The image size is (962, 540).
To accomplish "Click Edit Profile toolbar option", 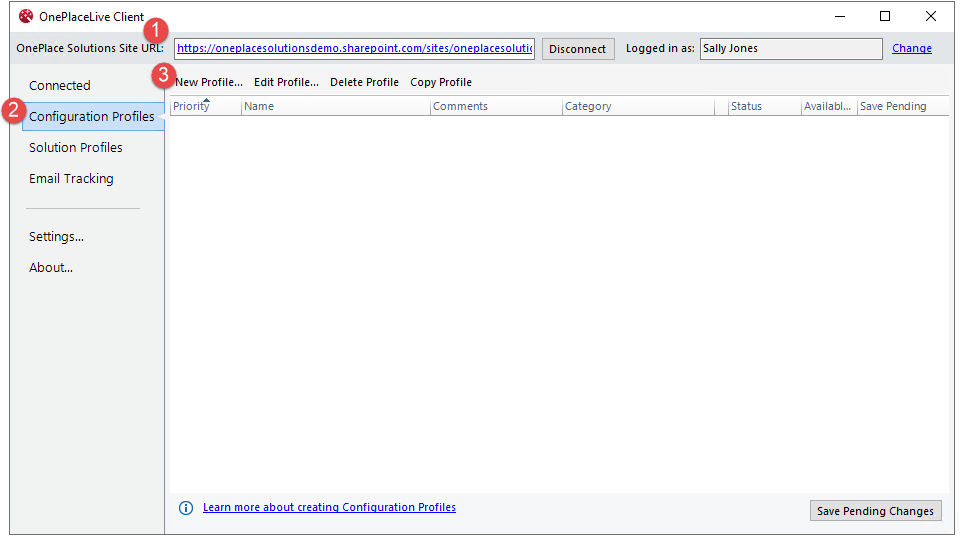I will tap(286, 82).
